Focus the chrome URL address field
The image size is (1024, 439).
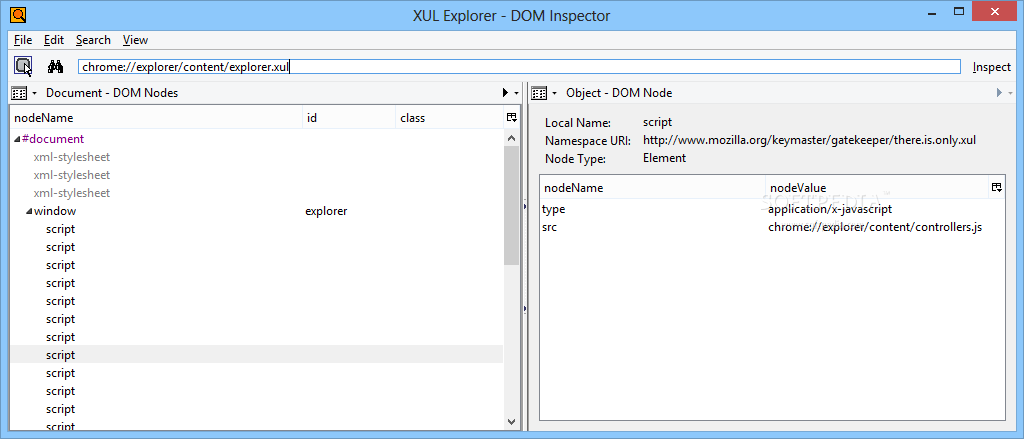(x=519, y=67)
